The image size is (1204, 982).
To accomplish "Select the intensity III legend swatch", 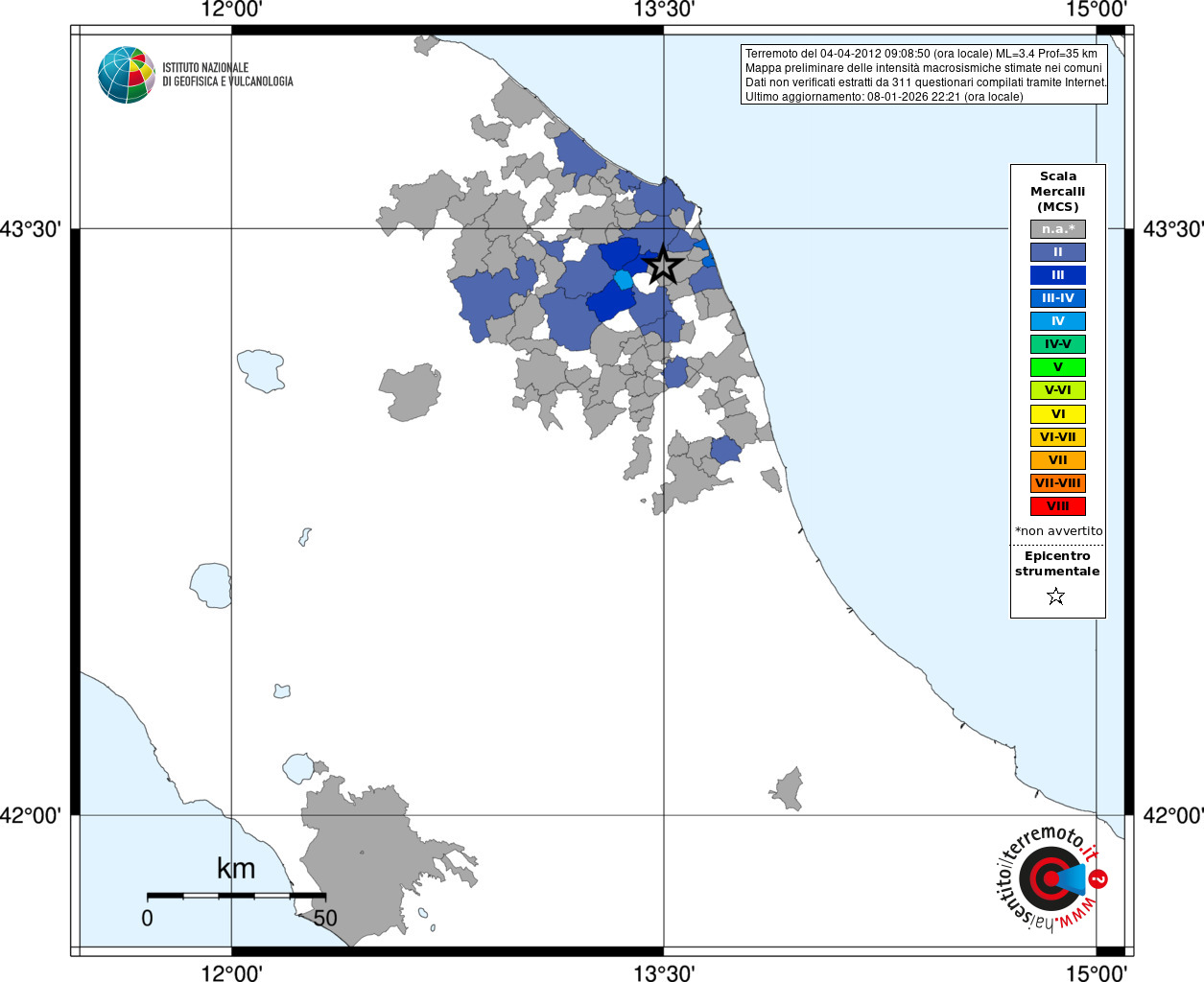I will pos(1058,275).
